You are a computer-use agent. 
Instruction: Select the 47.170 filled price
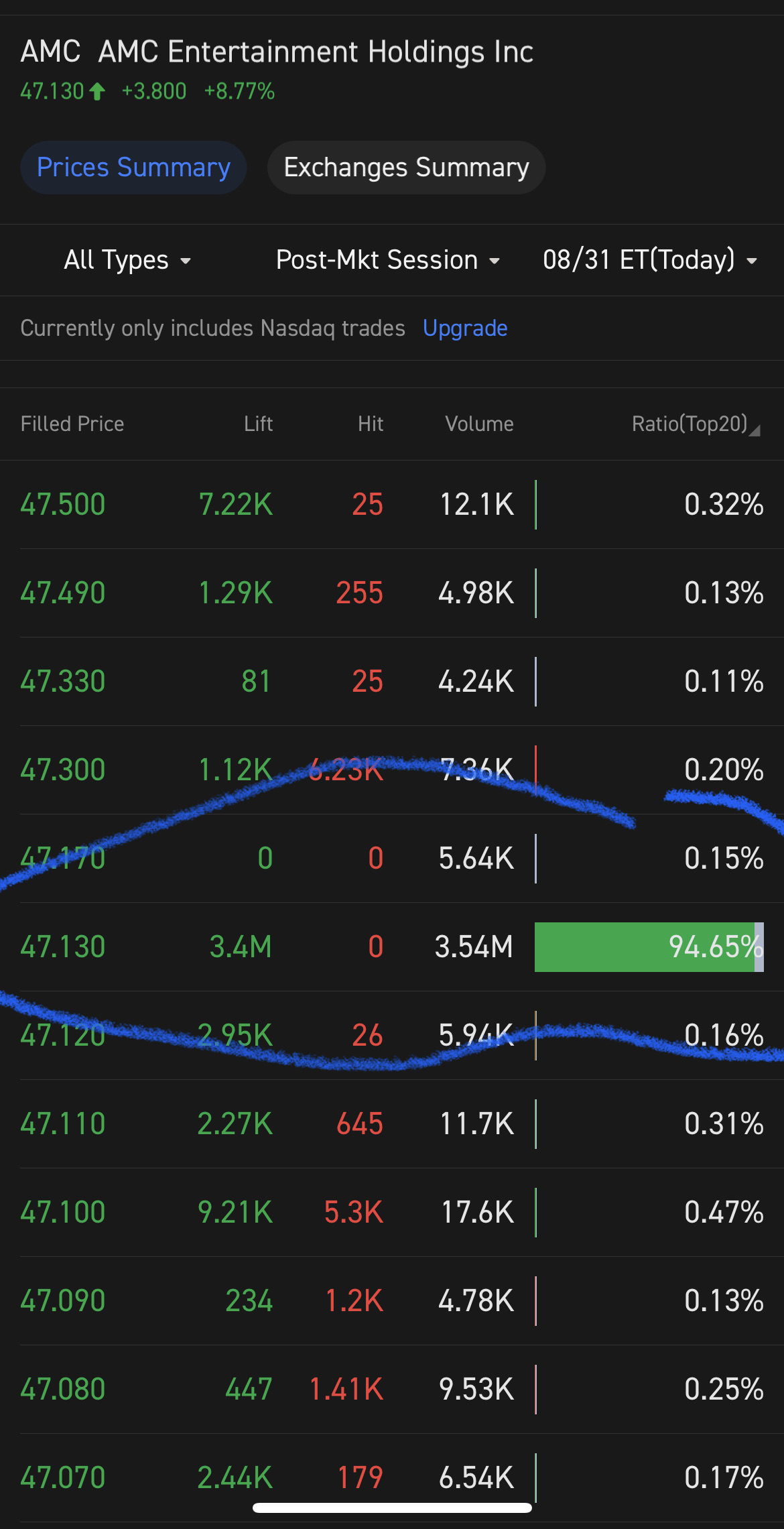pyautogui.click(x=63, y=859)
